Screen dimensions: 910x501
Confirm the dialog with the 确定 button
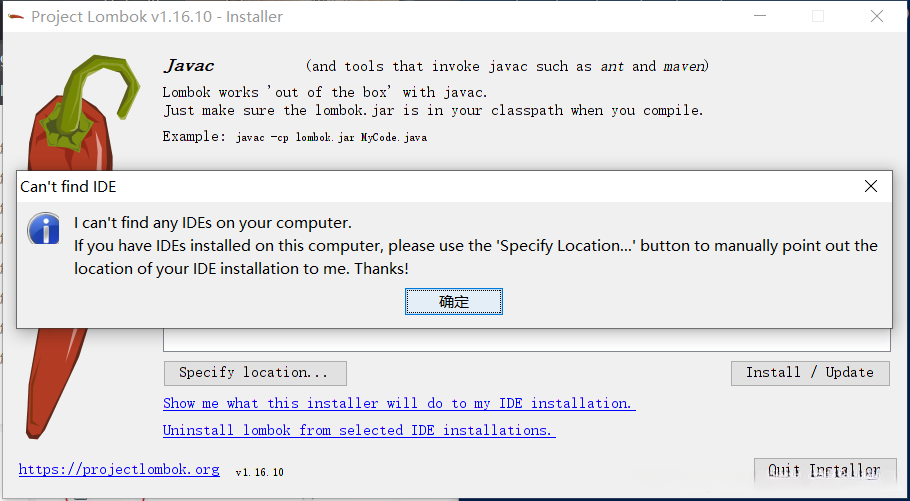point(453,302)
